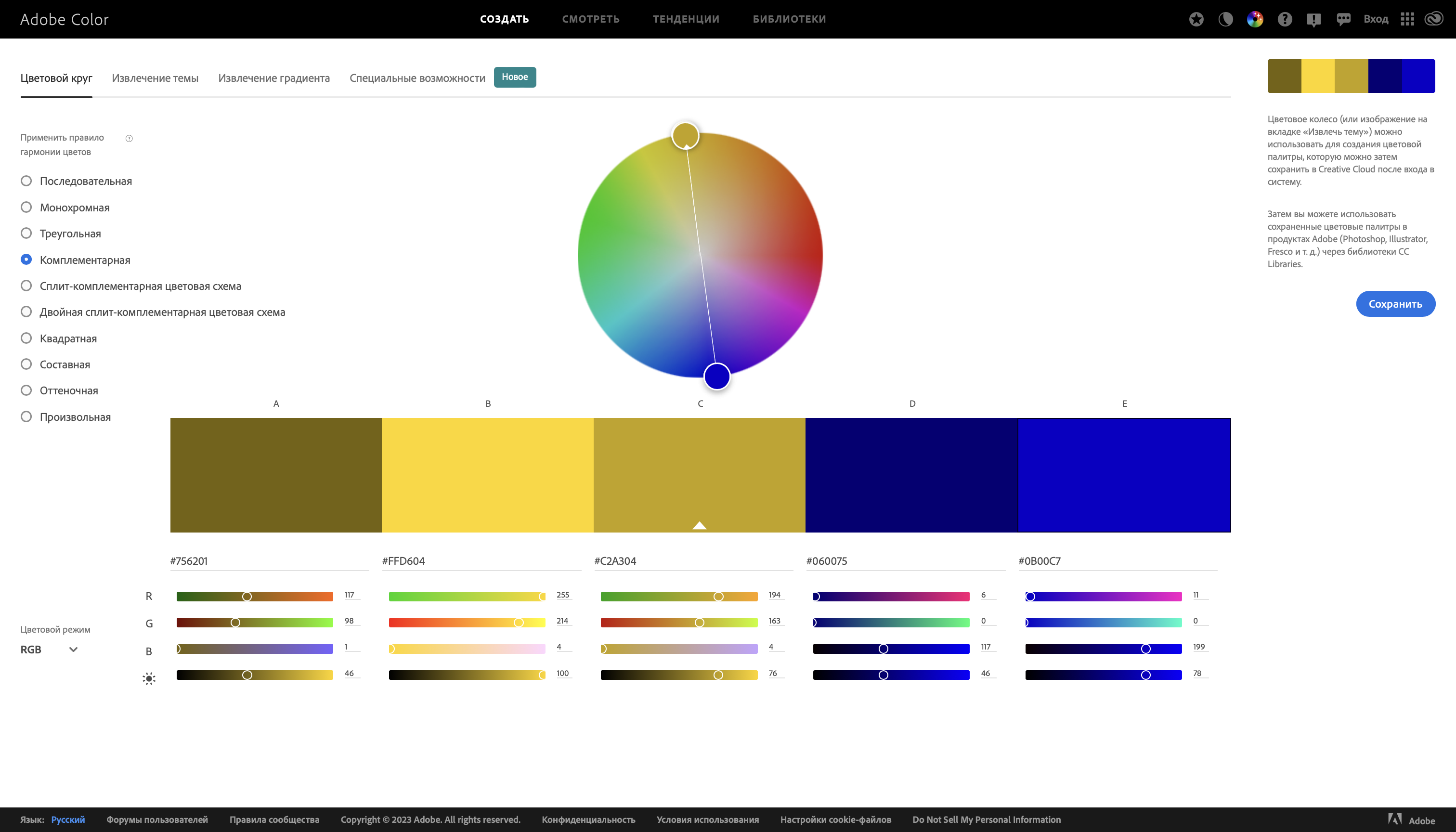Image resolution: width=1456 pixels, height=832 pixels.
Task: Open the СМОТРЕТЬ menu
Action: coord(590,19)
